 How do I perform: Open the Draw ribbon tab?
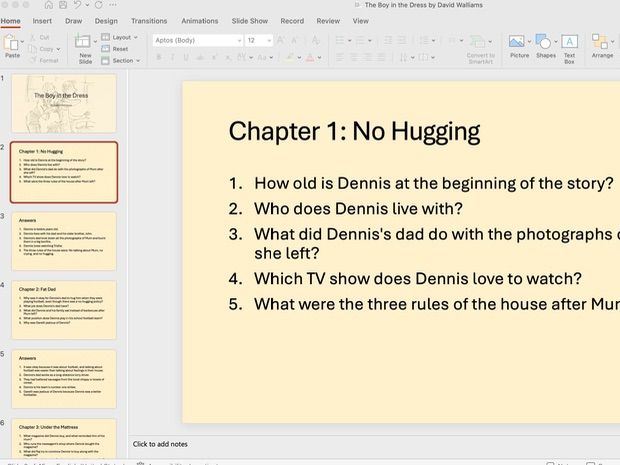pos(74,21)
